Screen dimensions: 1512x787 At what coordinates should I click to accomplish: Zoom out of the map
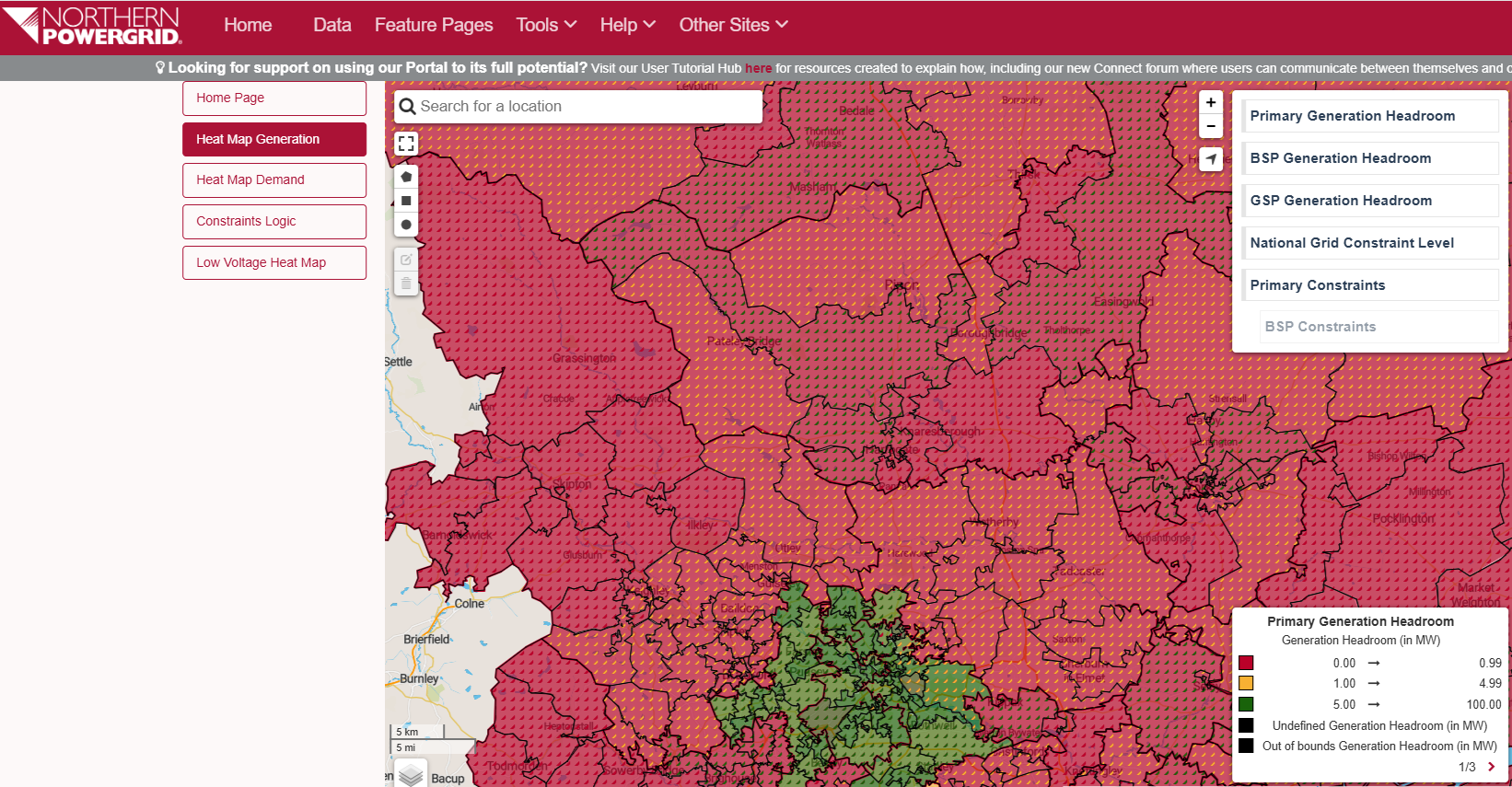point(1211,126)
